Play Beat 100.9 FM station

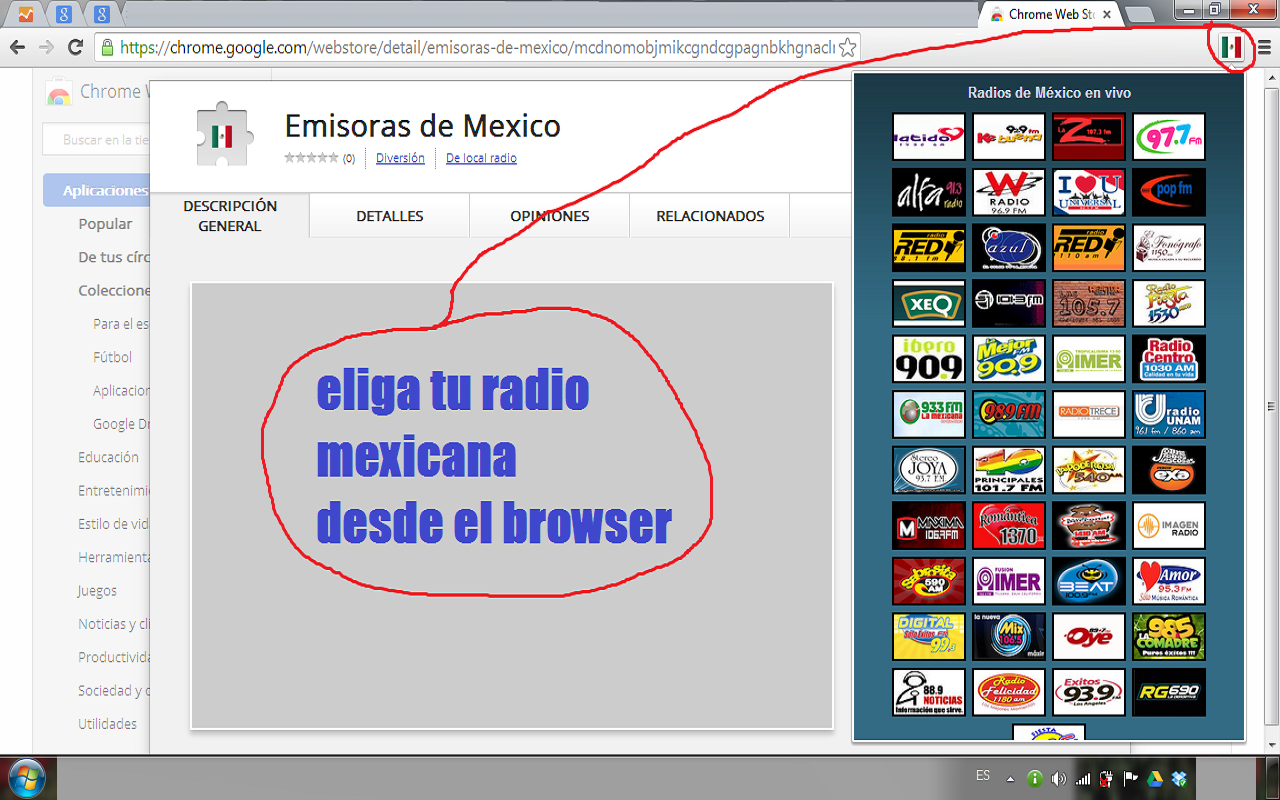[1089, 581]
